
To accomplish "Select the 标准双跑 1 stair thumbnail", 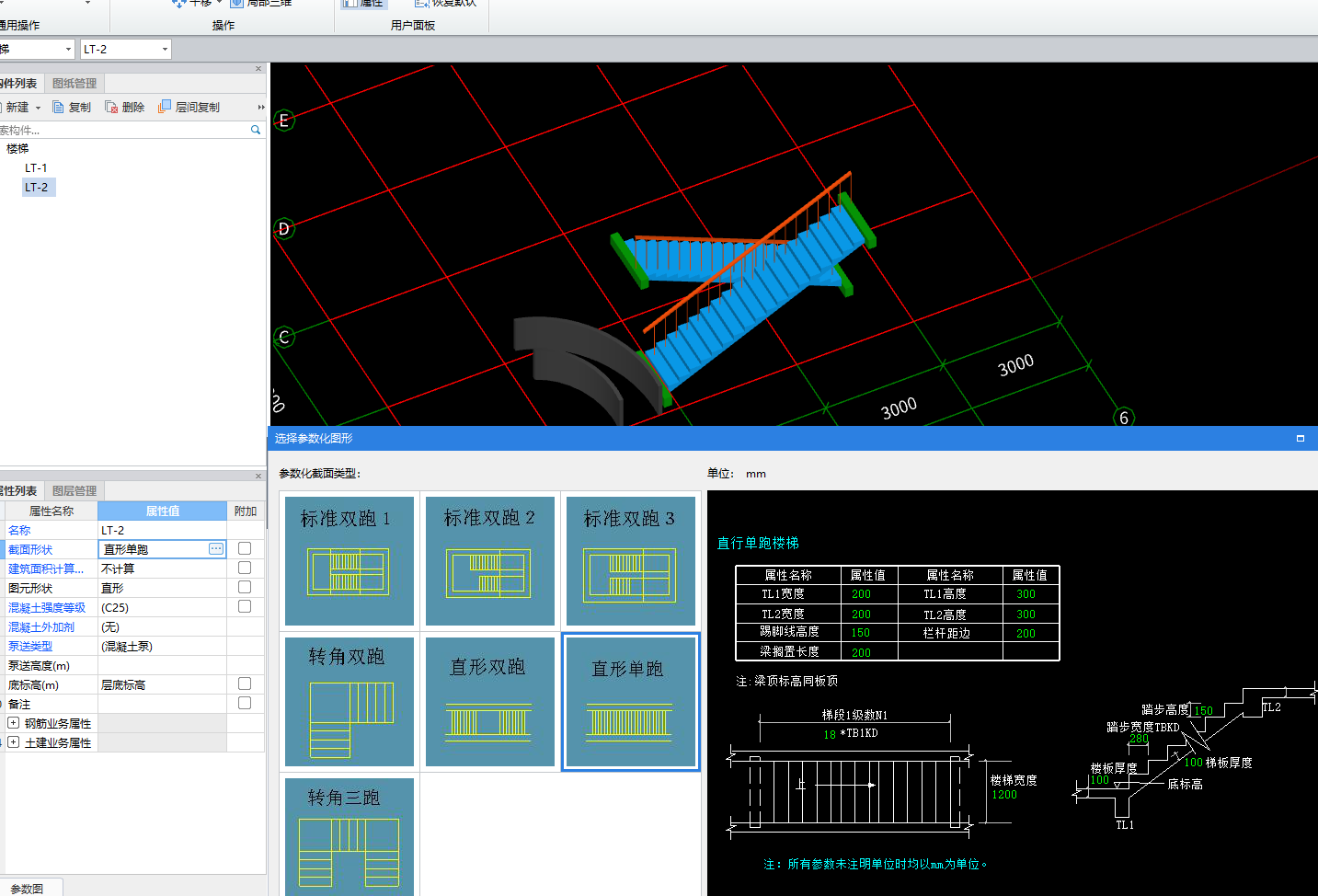I will (x=350, y=561).
